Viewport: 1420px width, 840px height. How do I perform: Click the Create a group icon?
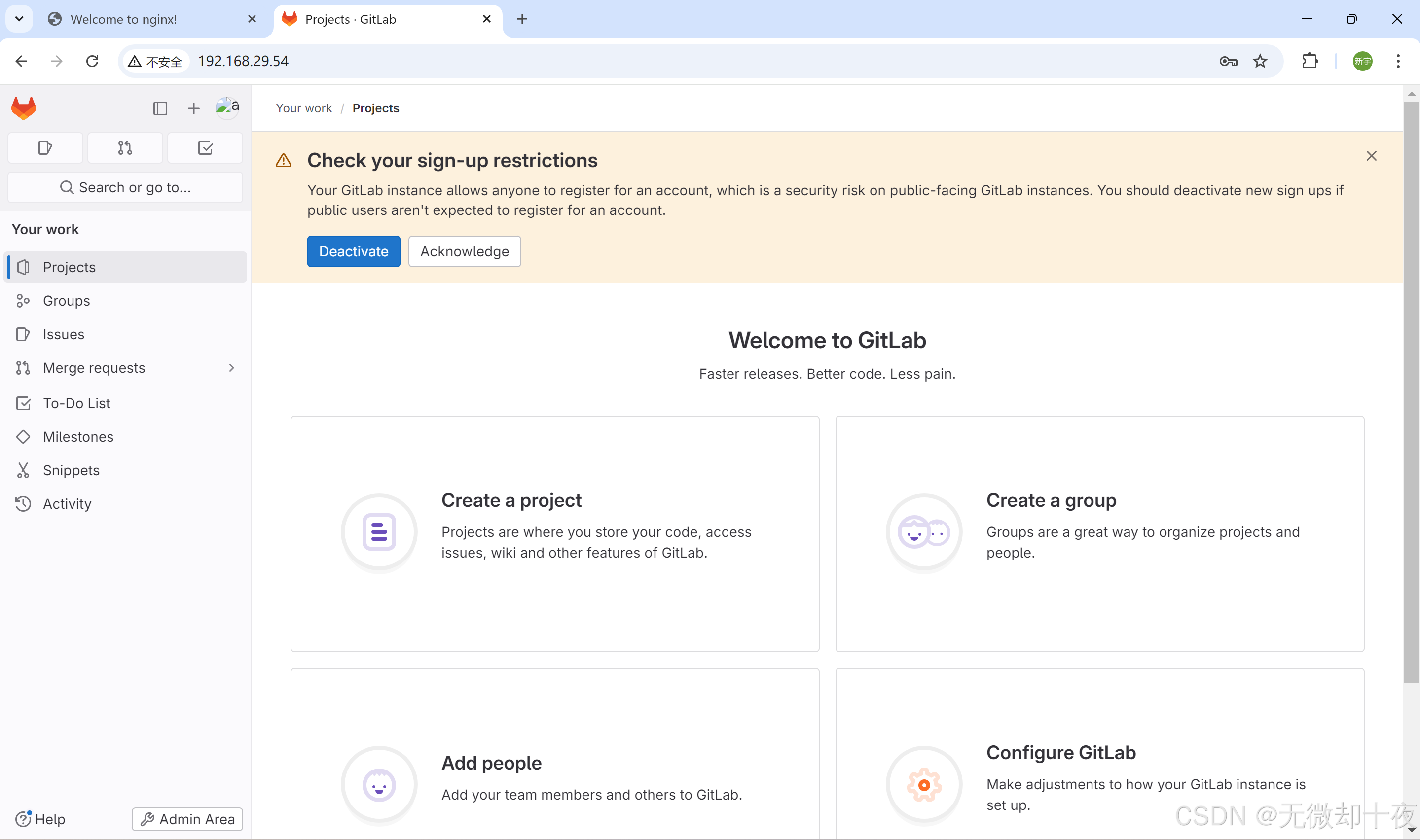924,532
